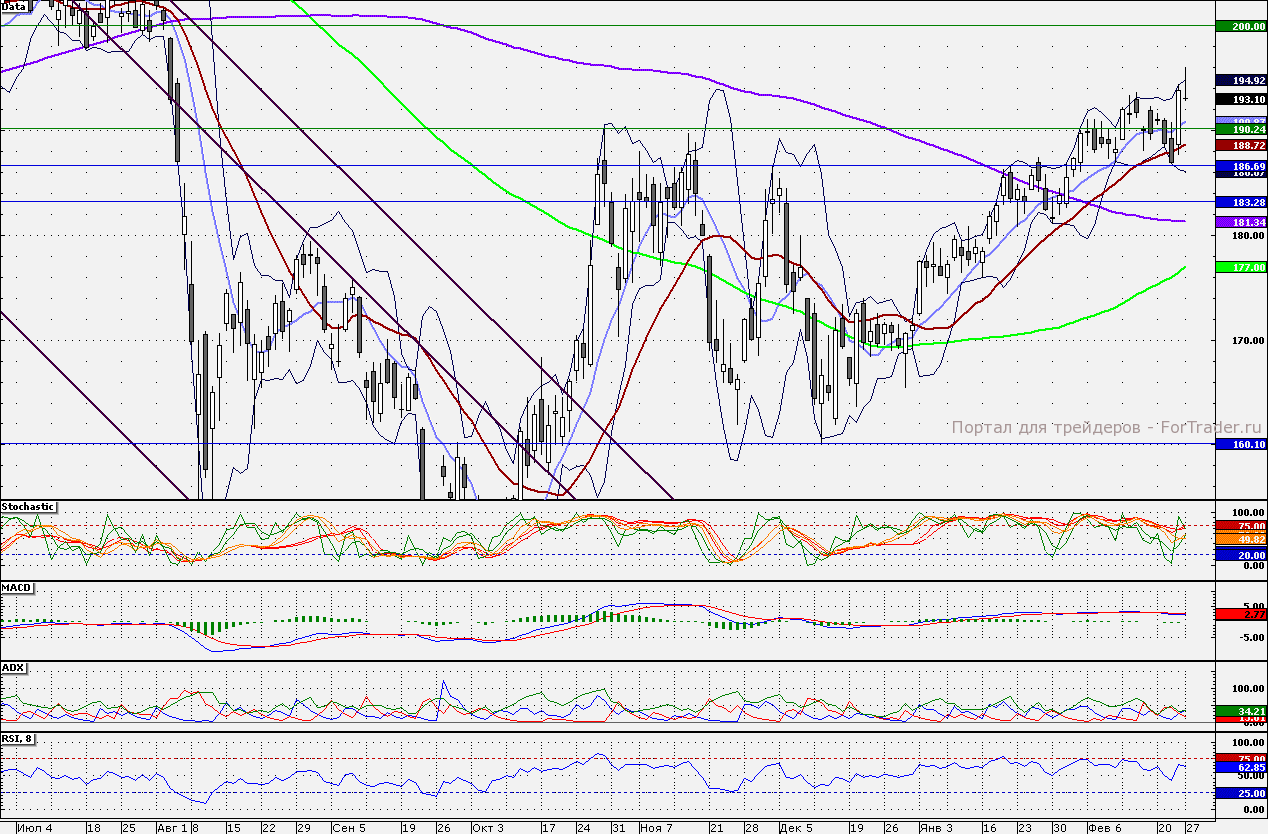Click the black 193.10 price label
Viewport: 1268px width, 834px height.
[1240, 99]
